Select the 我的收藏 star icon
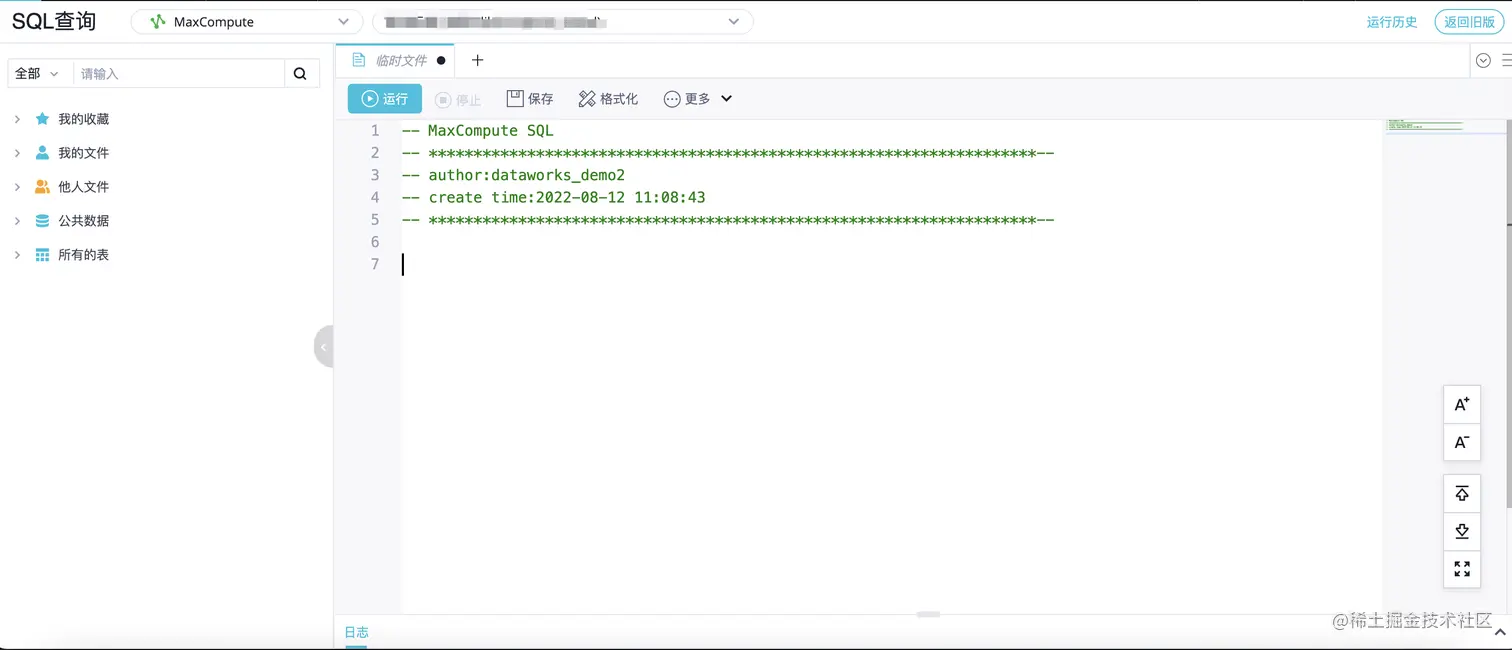Screen dimensions: 1512x650 42,119
